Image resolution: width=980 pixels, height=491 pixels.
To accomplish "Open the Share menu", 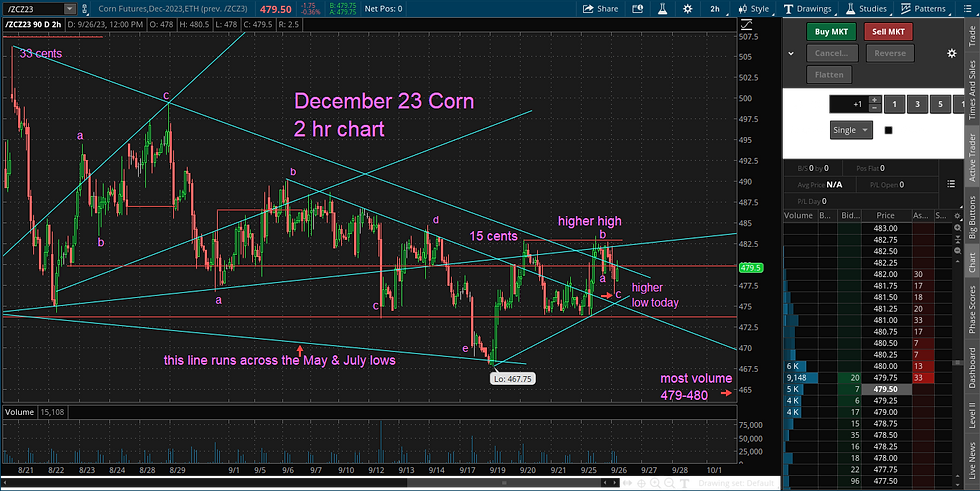I will pyautogui.click(x=600, y=9).
